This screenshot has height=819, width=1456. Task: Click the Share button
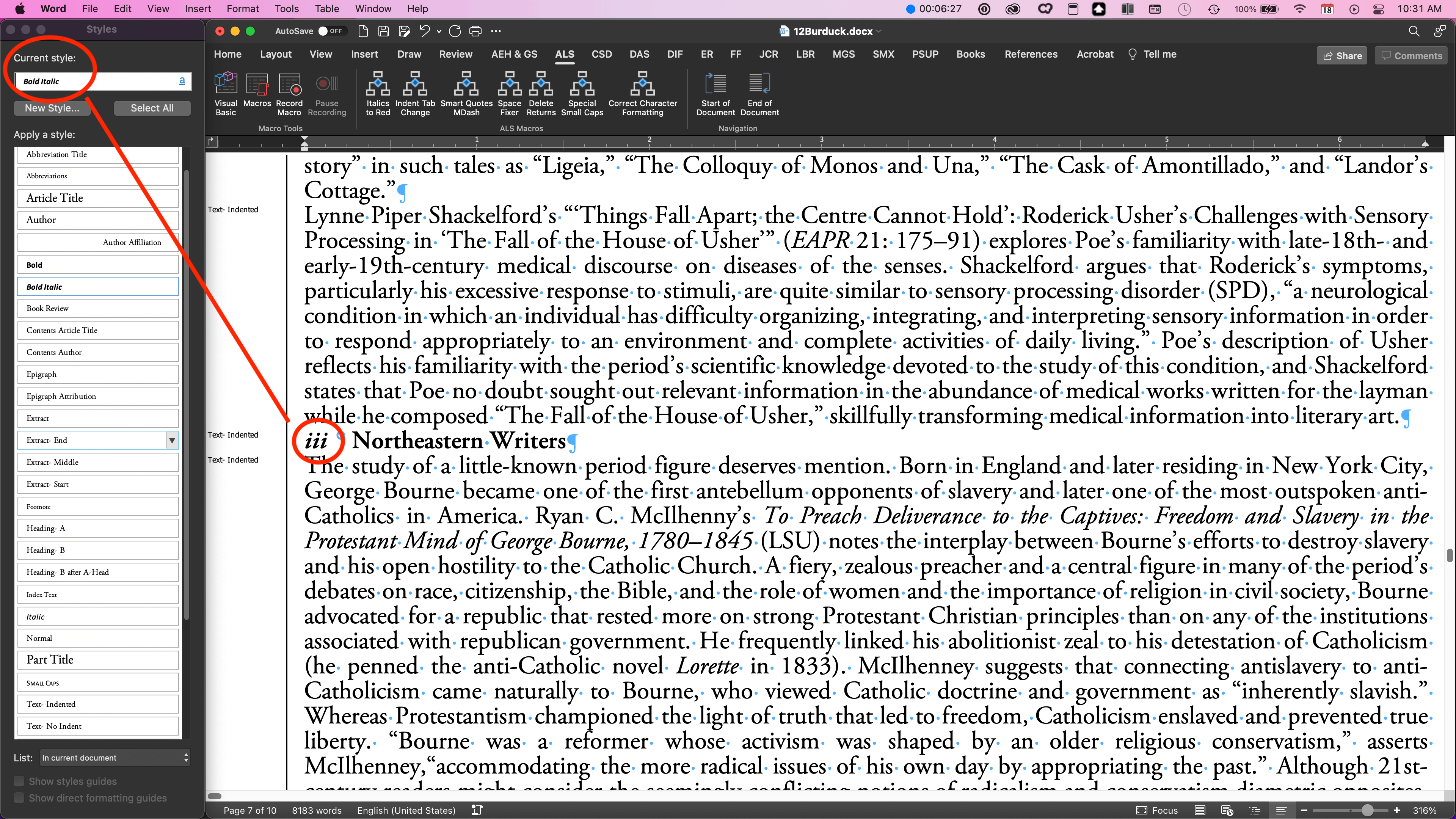pos(1342,55)
